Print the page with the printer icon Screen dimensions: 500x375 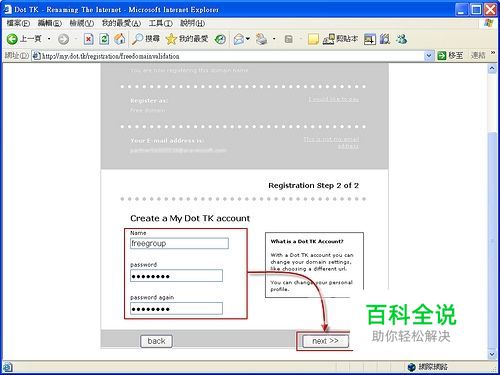coord(261,39)
